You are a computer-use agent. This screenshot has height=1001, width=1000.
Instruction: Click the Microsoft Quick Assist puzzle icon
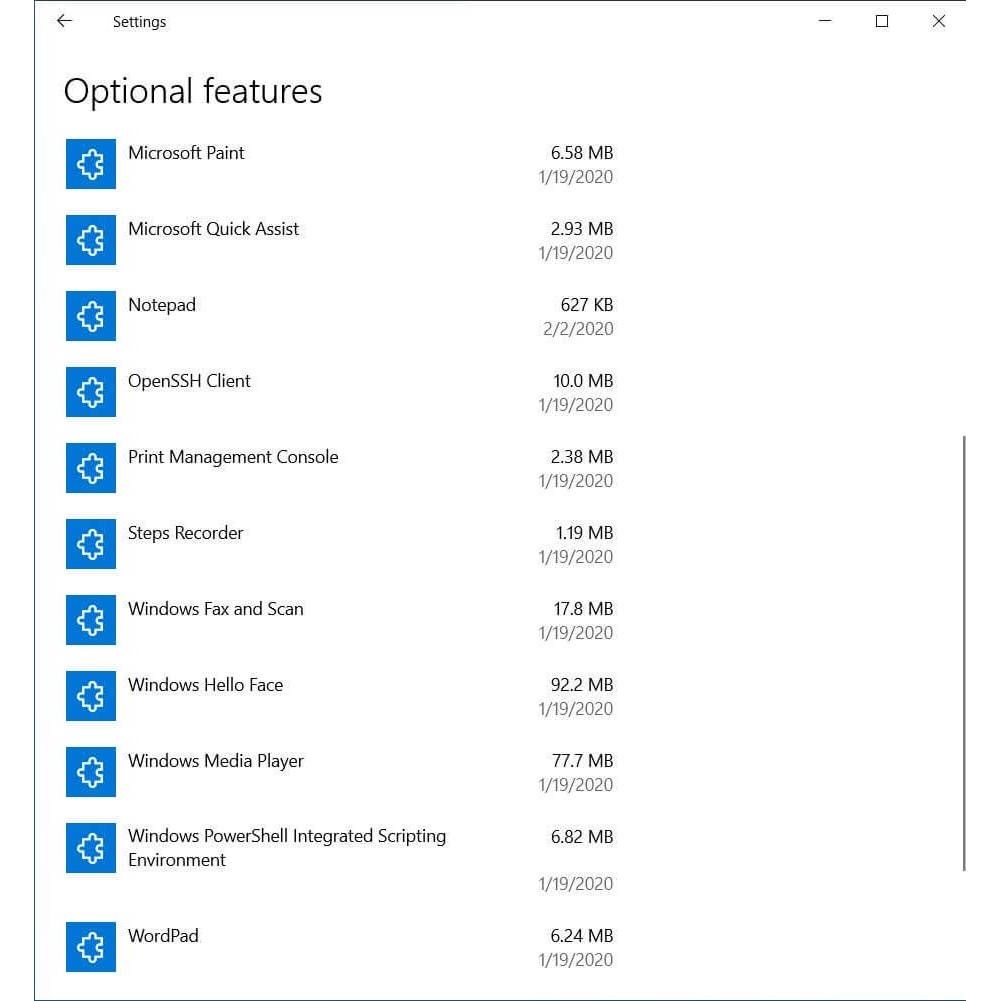pos(91,240)
